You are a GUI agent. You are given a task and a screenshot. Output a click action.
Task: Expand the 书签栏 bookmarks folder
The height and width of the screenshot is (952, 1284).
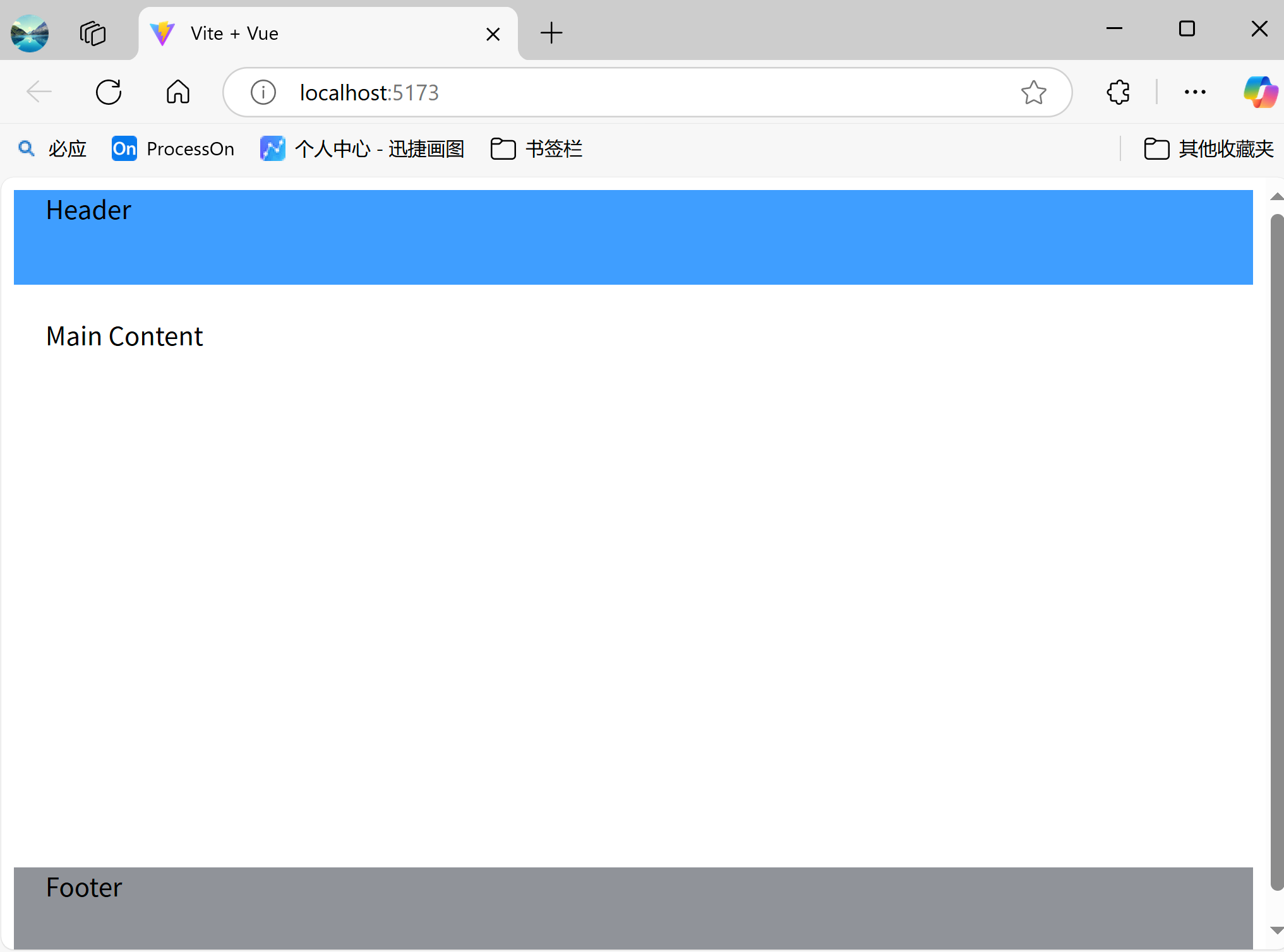pos(536,149)
